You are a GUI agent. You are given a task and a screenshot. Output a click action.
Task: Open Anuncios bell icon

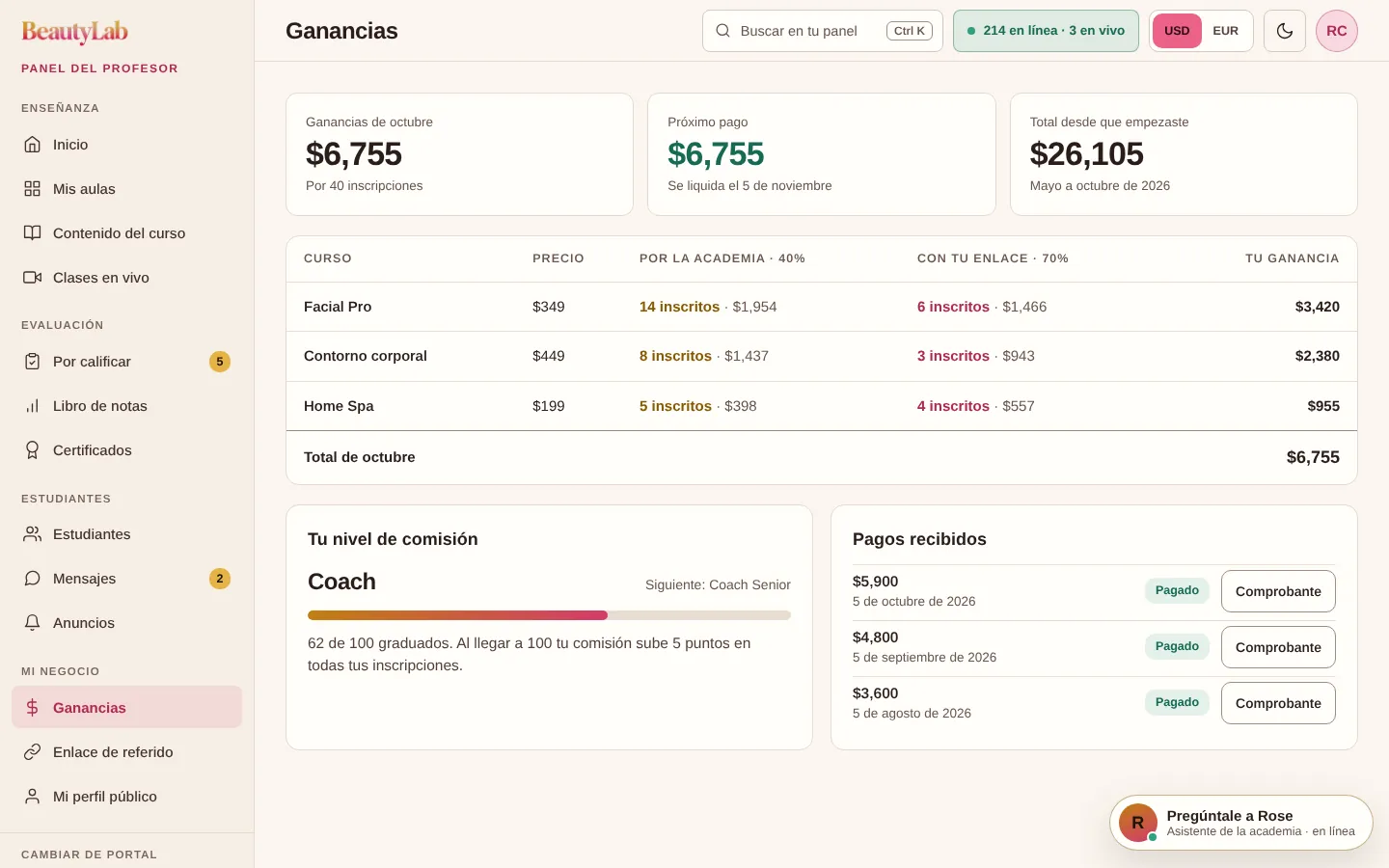(33, 623)
